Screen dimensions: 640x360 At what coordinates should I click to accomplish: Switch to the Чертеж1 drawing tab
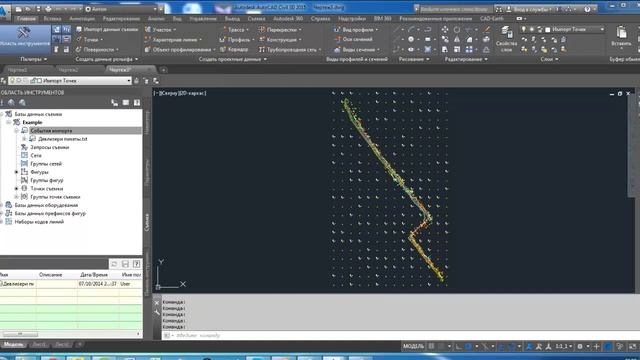pyautogui.click(x=17, y=70)
